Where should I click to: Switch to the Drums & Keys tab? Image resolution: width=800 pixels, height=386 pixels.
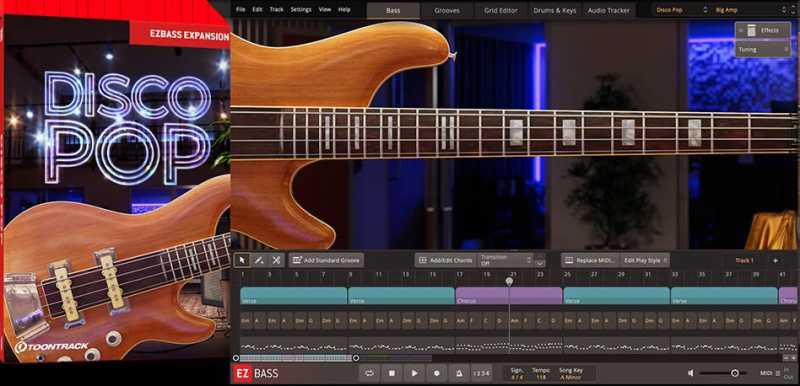(555, 10)
